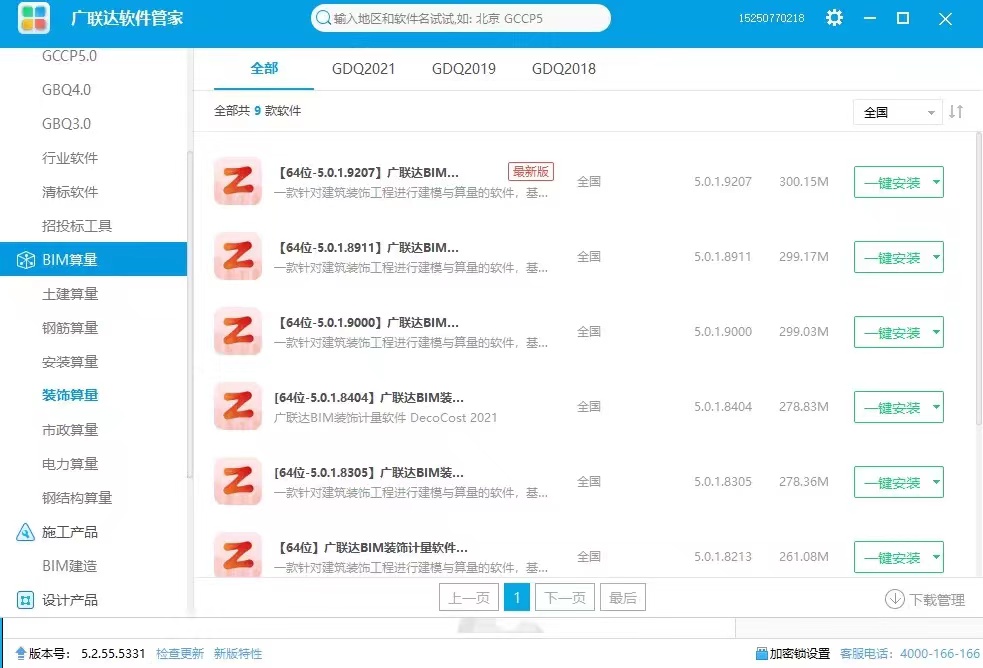
Task: Click the BIM算量 cube icon
Action: coord(26,259)
